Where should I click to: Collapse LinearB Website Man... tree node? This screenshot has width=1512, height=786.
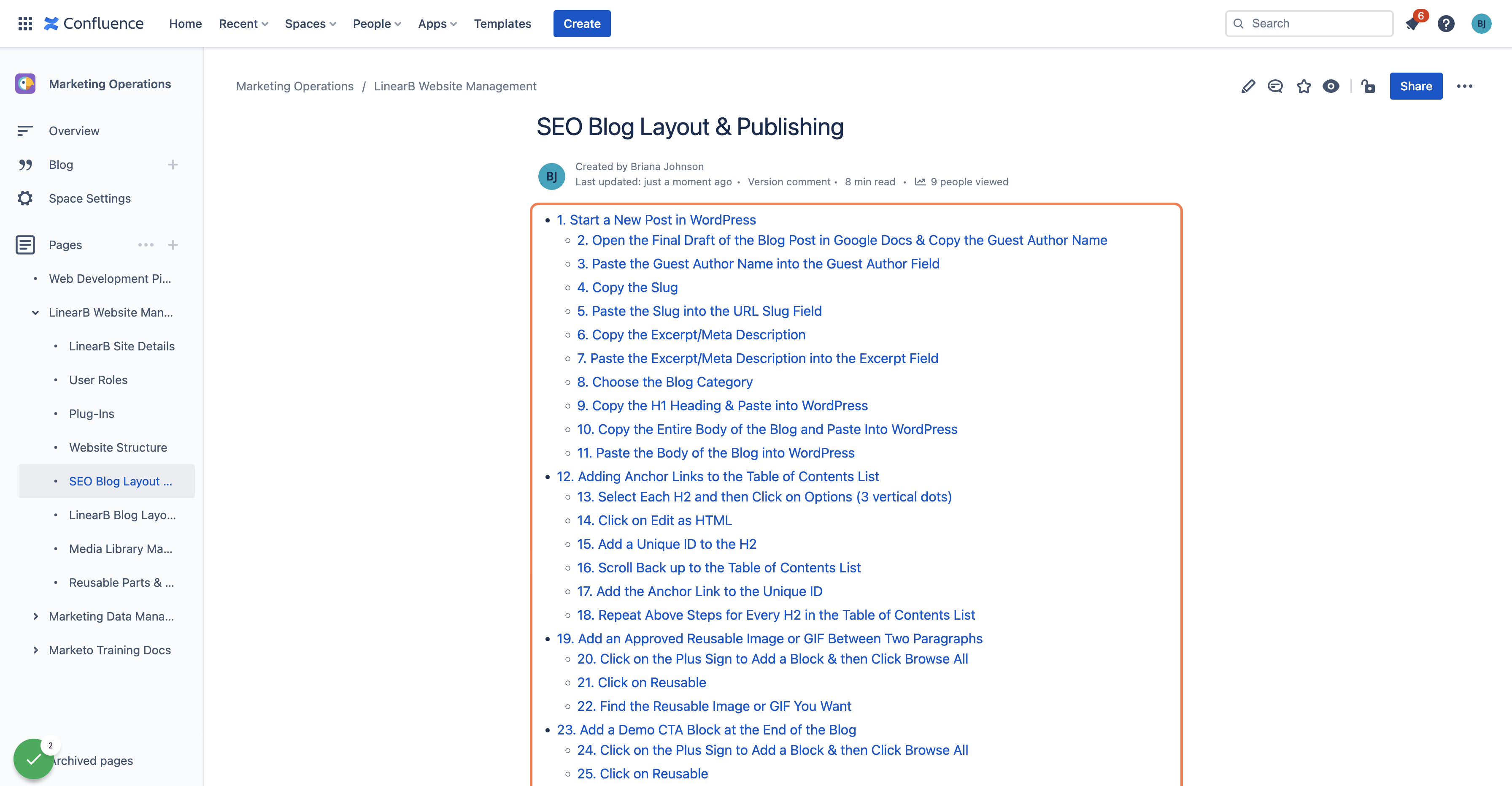35,312
